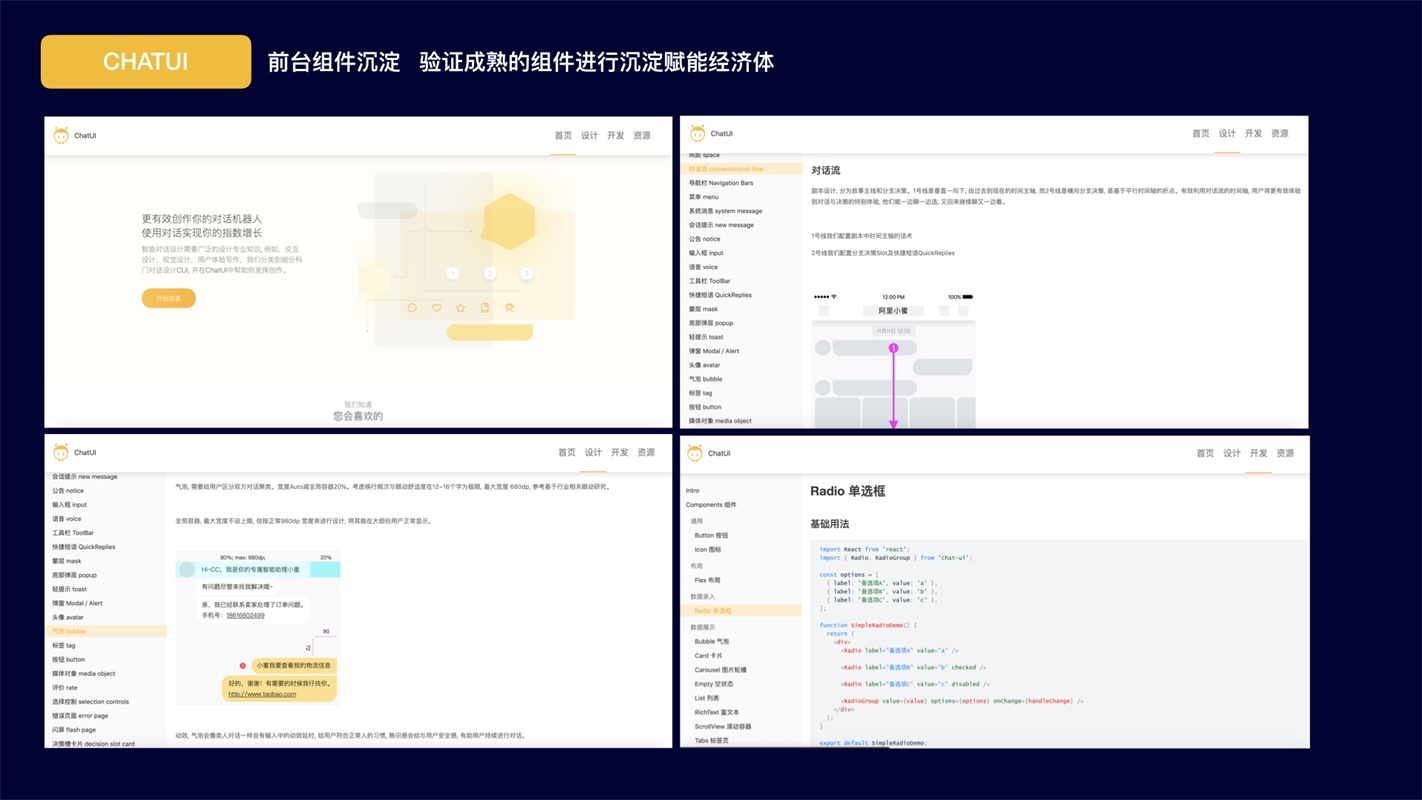Open Intro in the Radio panel sidebar
Viewport: 1422px width, 800px height.
coord(692,490)
